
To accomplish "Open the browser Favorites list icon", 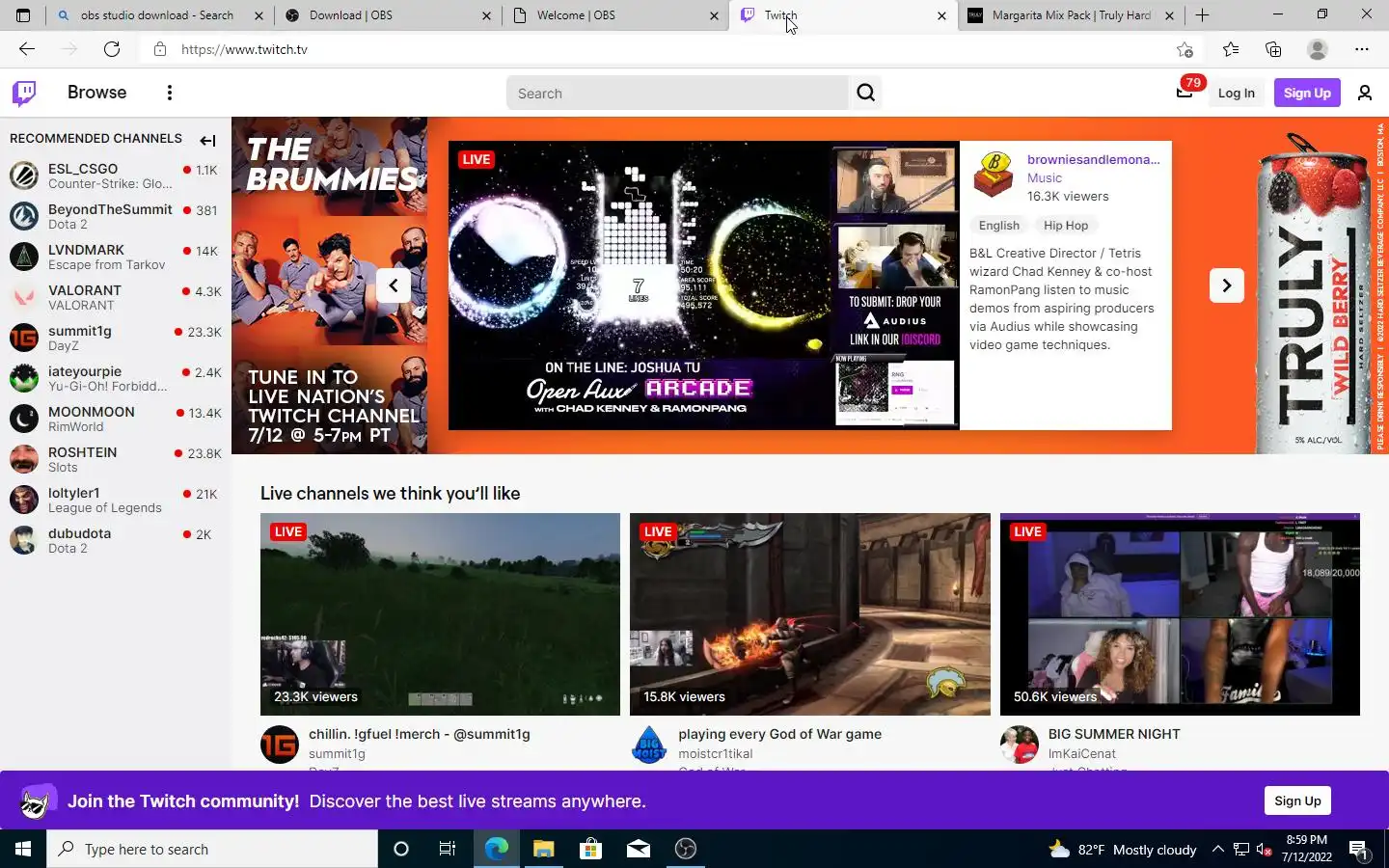I will point(1231,49).
